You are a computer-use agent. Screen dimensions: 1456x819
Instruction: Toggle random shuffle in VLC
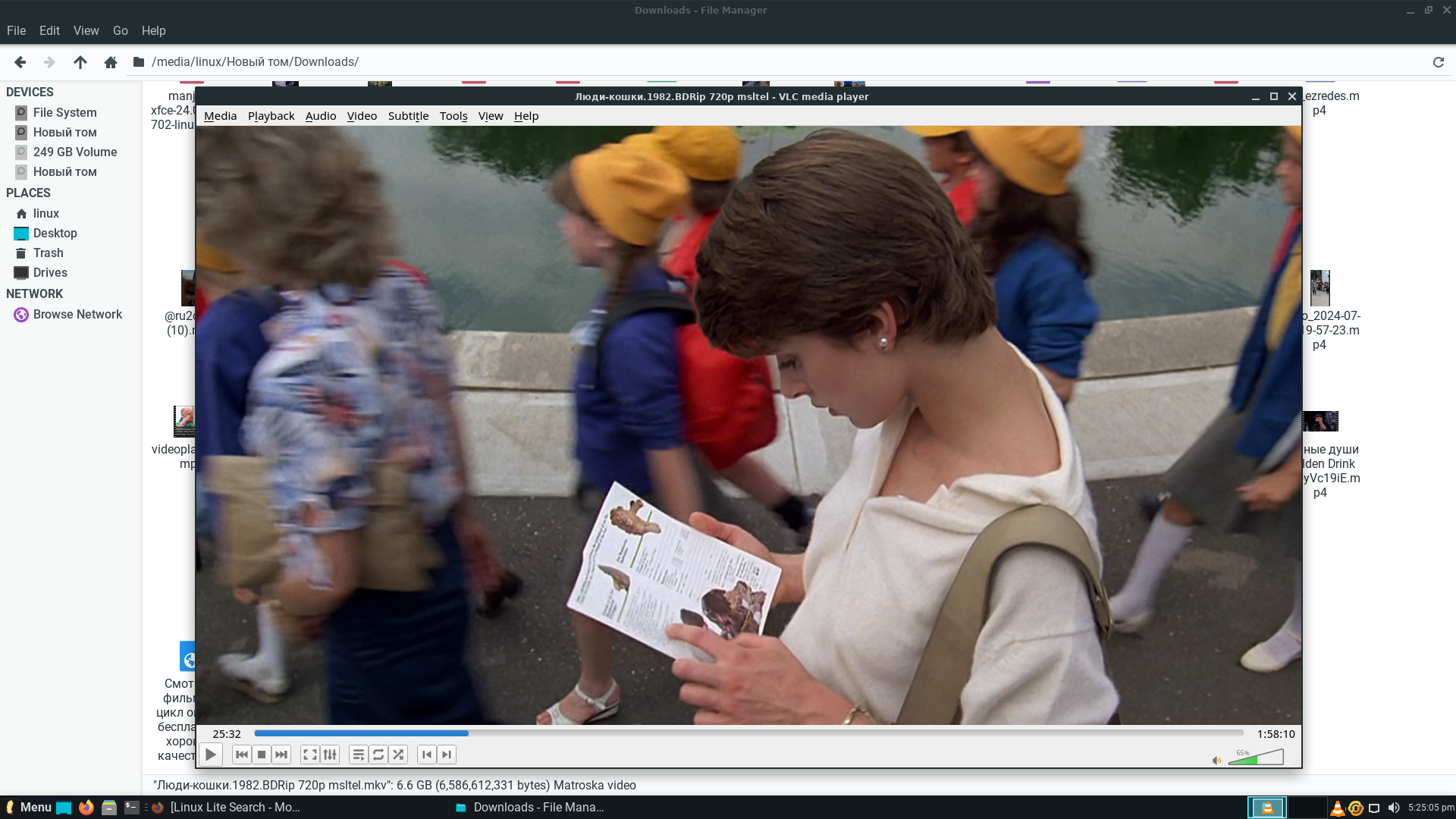coord(398,755)
